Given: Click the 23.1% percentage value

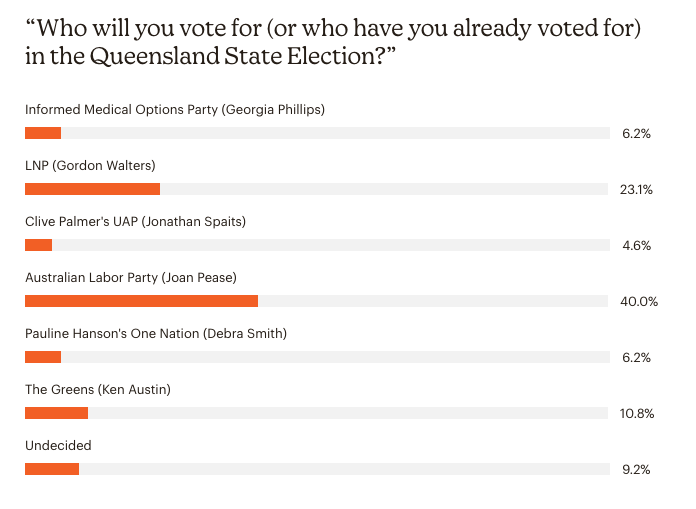Looking at the screenshot, I should [636, 189].
